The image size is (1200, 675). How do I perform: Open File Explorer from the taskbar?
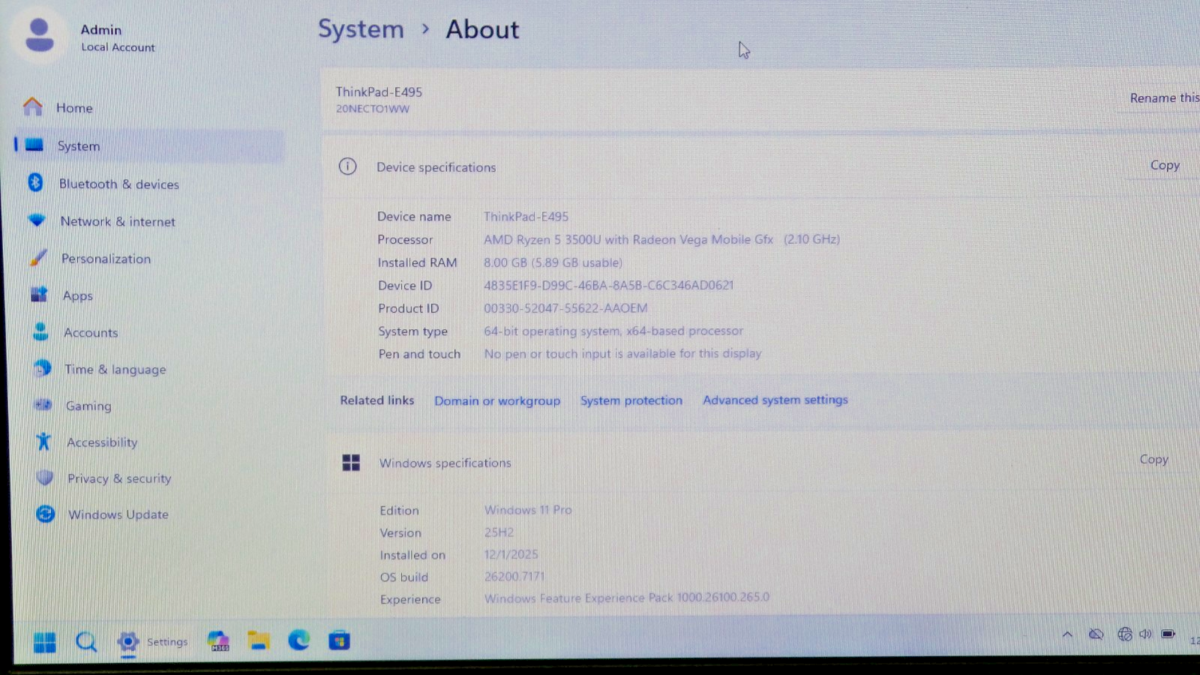(259, 641)
